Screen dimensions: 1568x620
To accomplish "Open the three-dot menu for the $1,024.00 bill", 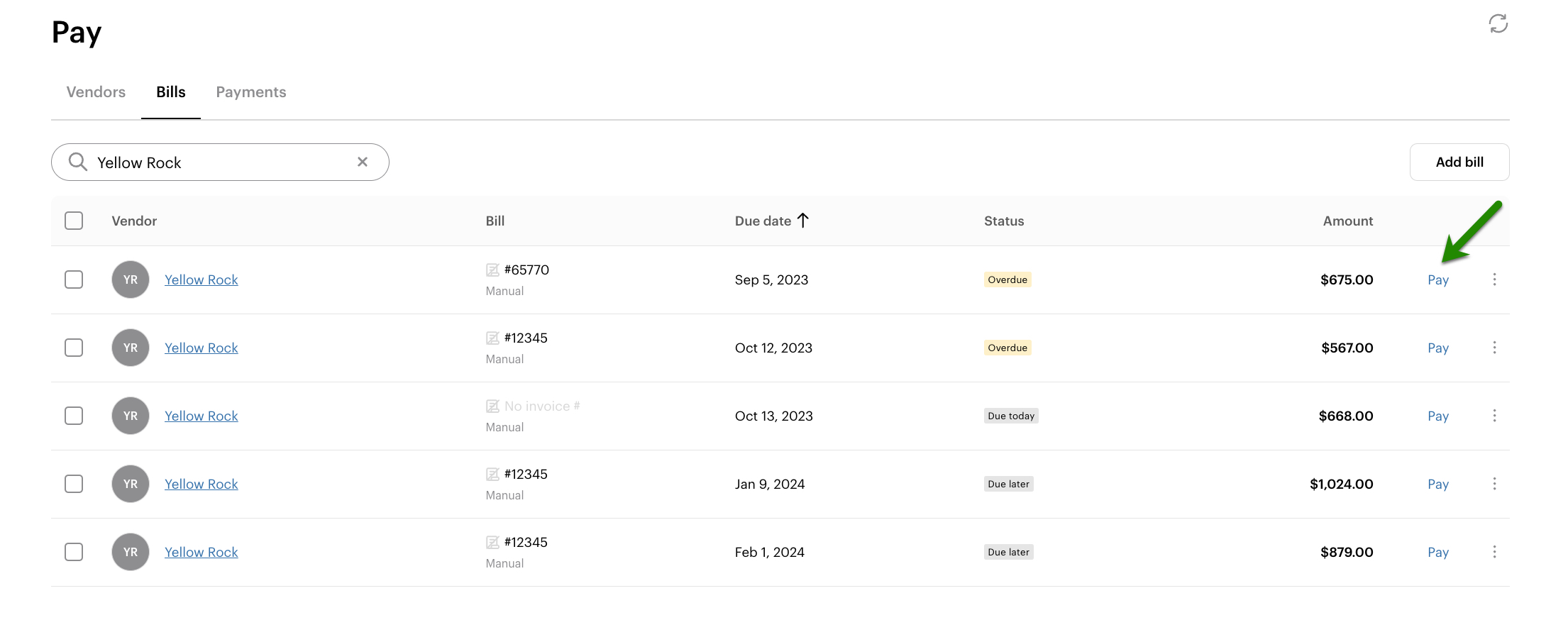I will pyautogui.click(x=1494, y=484).
